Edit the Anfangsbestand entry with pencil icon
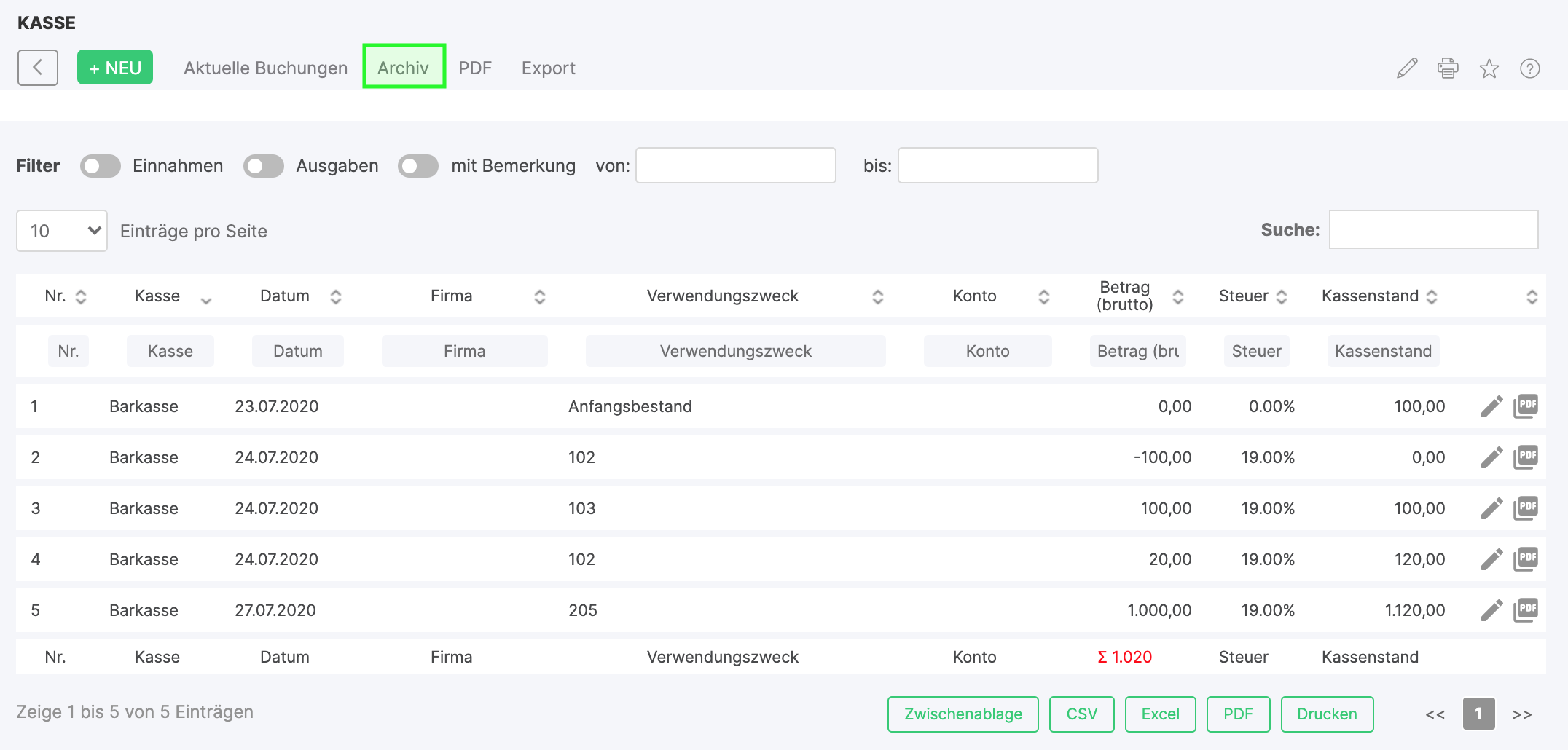This screenshot has height=750, width=1568. (1491, 406)
